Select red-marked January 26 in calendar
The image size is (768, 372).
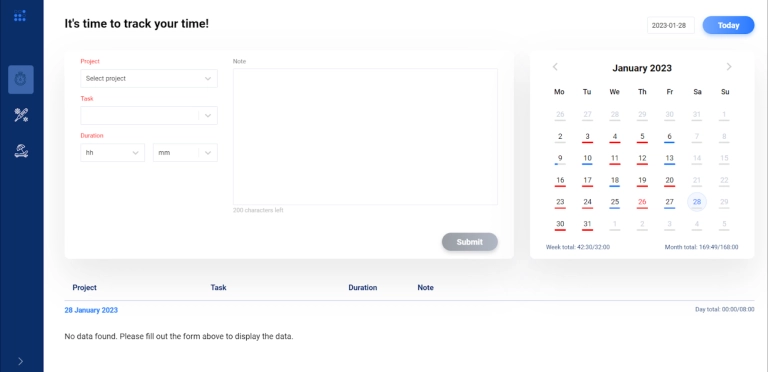(x=642, y=202)
